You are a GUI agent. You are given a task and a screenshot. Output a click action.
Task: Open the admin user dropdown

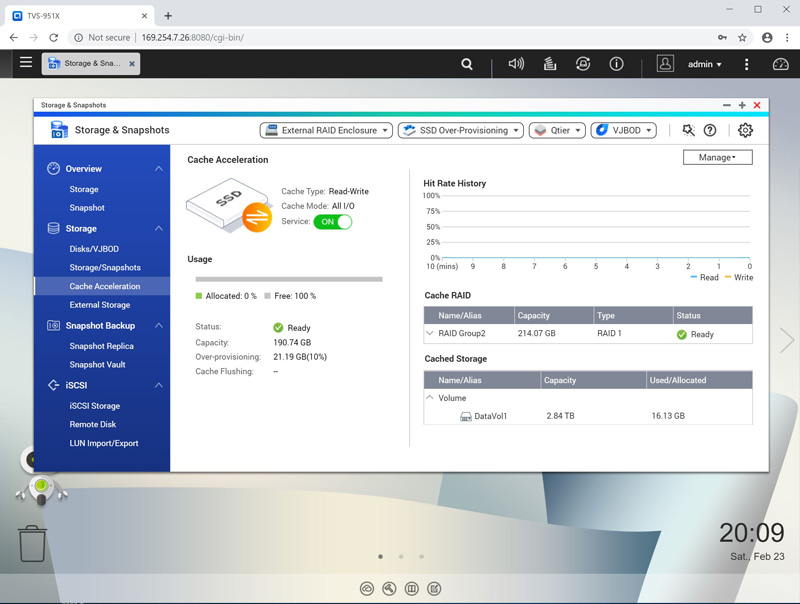705,64
